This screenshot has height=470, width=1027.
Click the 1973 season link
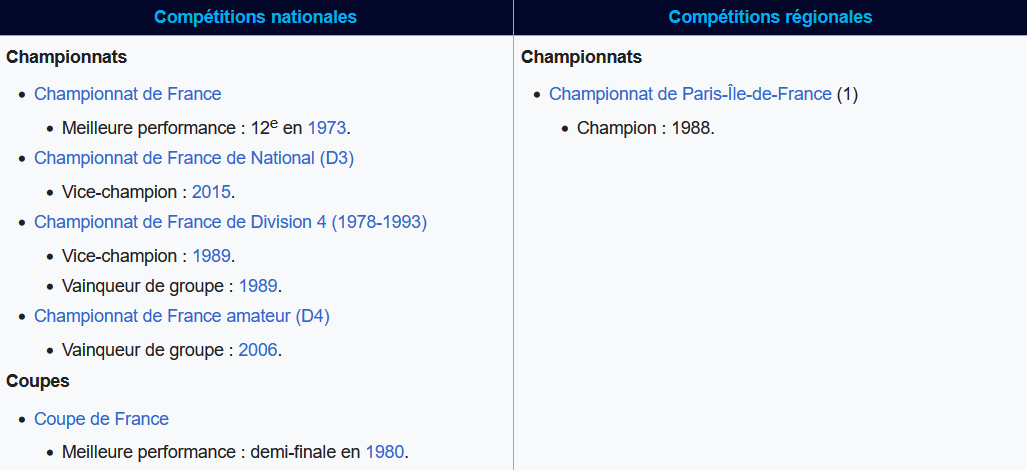[327, 128]
